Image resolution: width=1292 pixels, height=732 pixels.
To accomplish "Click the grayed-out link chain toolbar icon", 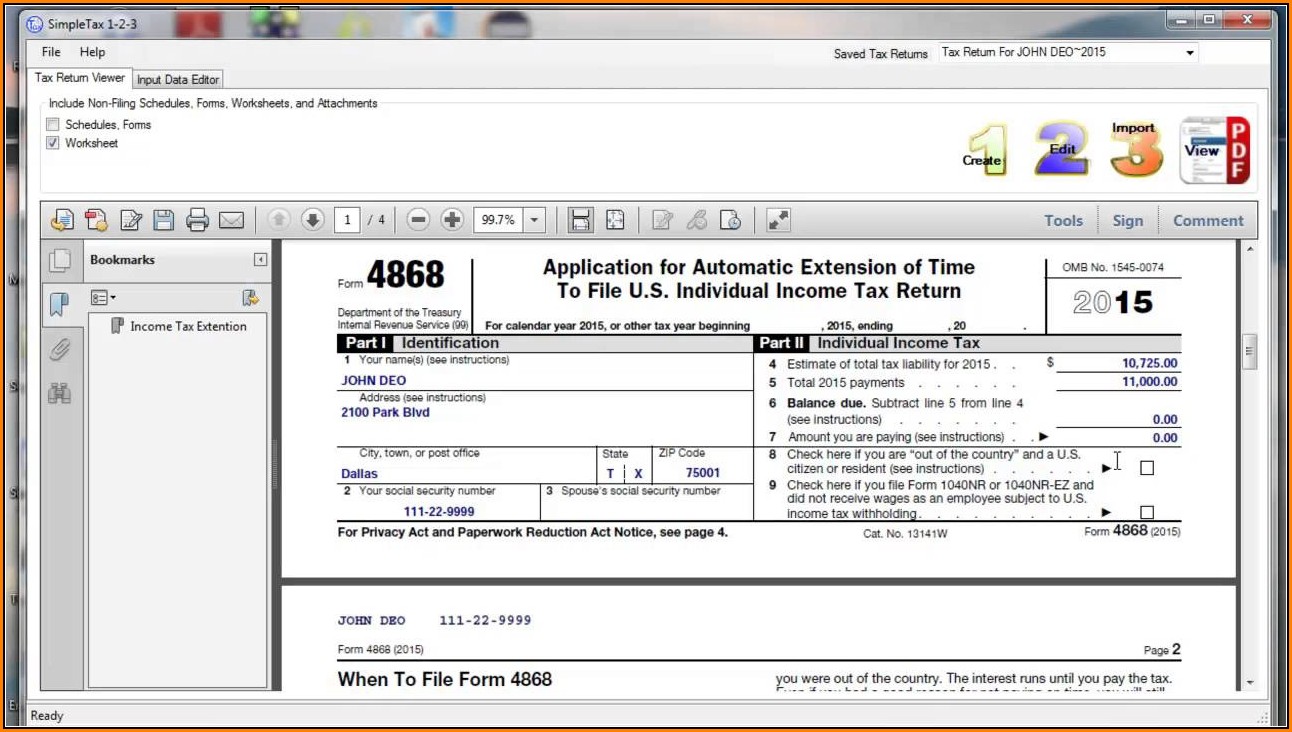I will [697, 220].
